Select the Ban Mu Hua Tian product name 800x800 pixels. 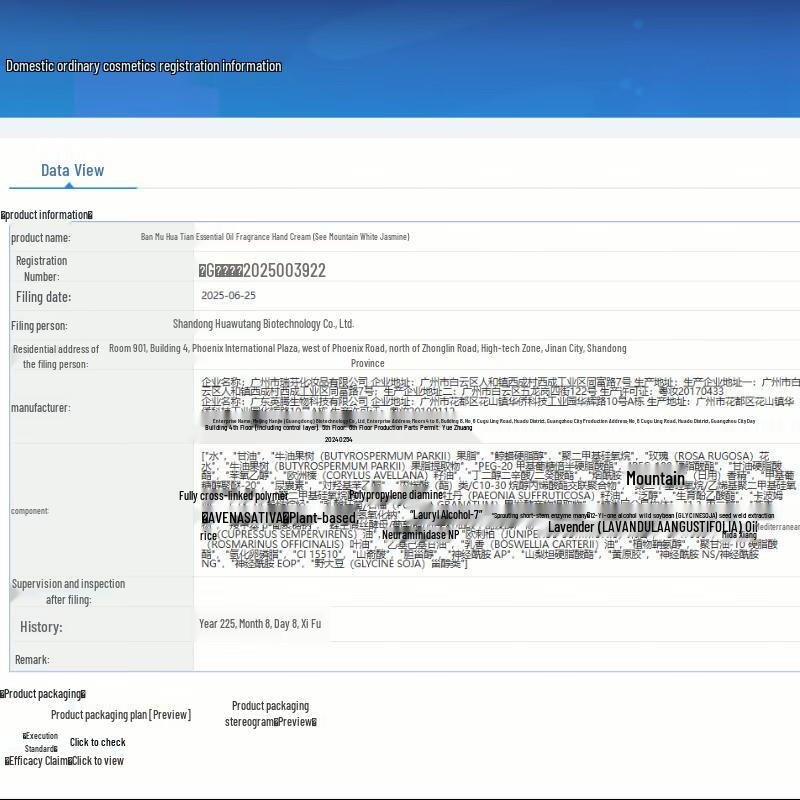(x=275, y=237)
